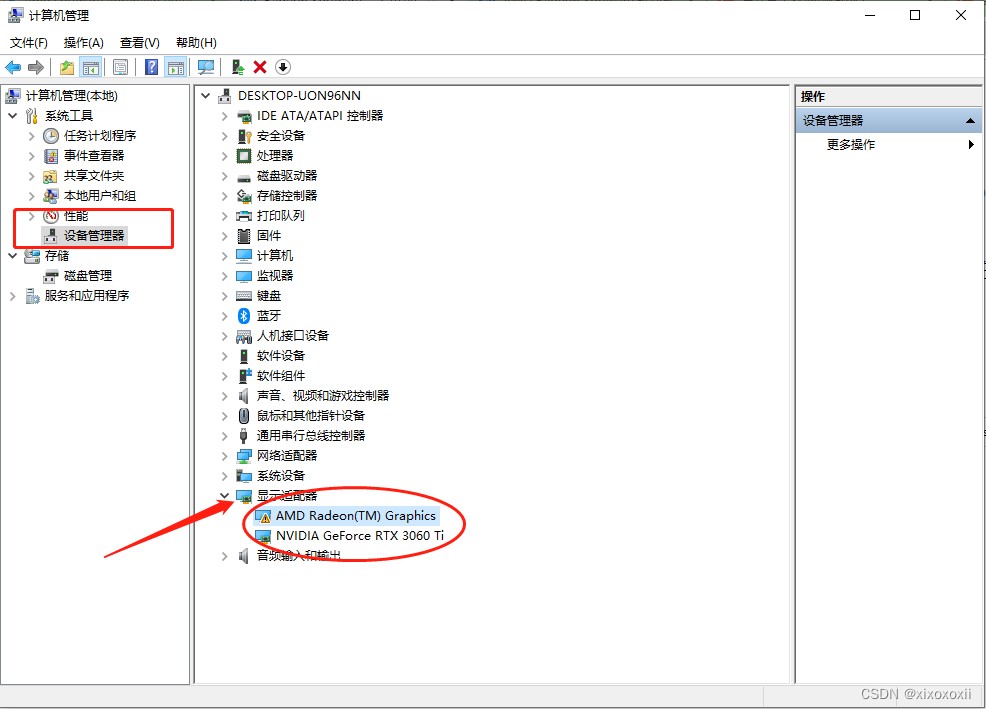This screenshot has width=986, height=709.
Task: Click the disk icon beside 磁盘管理
Action: click(x=51, y=276)
